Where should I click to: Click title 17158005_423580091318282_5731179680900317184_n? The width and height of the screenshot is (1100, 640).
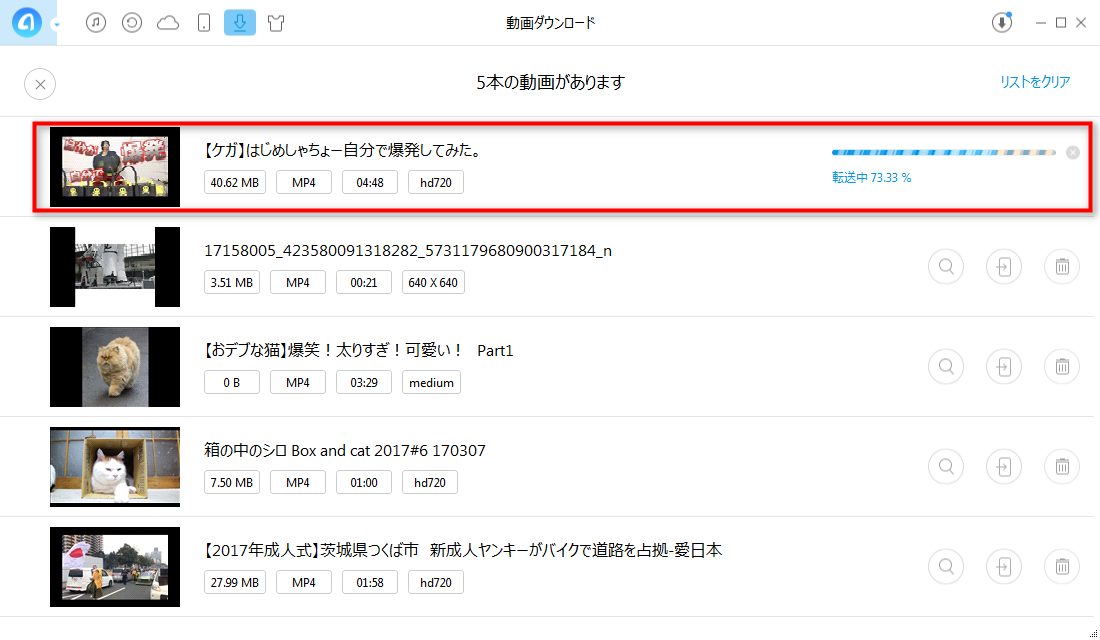(408, 251)
